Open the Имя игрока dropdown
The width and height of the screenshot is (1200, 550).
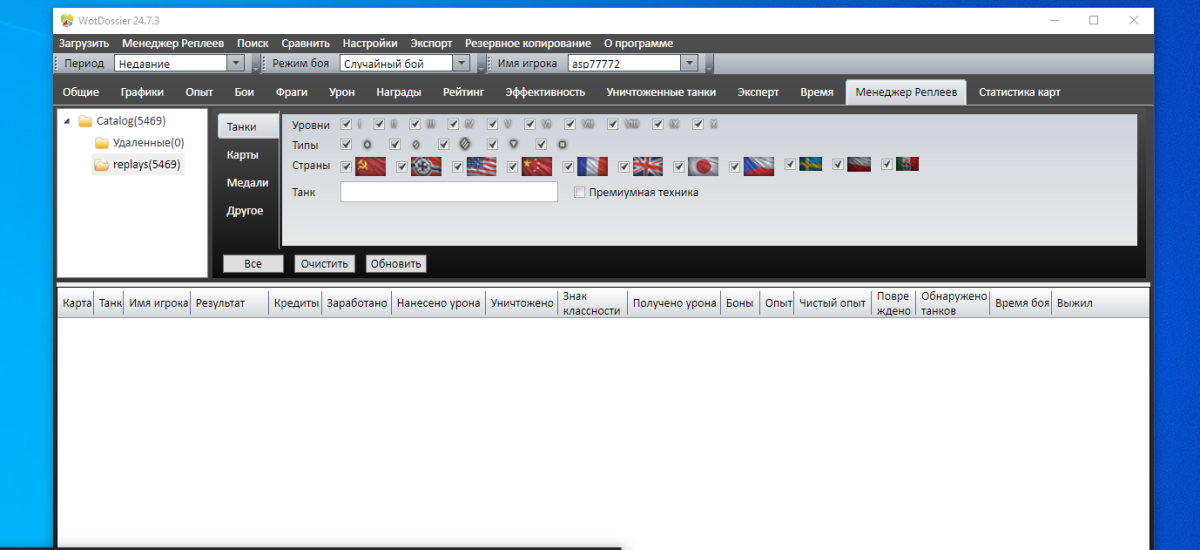point(632,63)
